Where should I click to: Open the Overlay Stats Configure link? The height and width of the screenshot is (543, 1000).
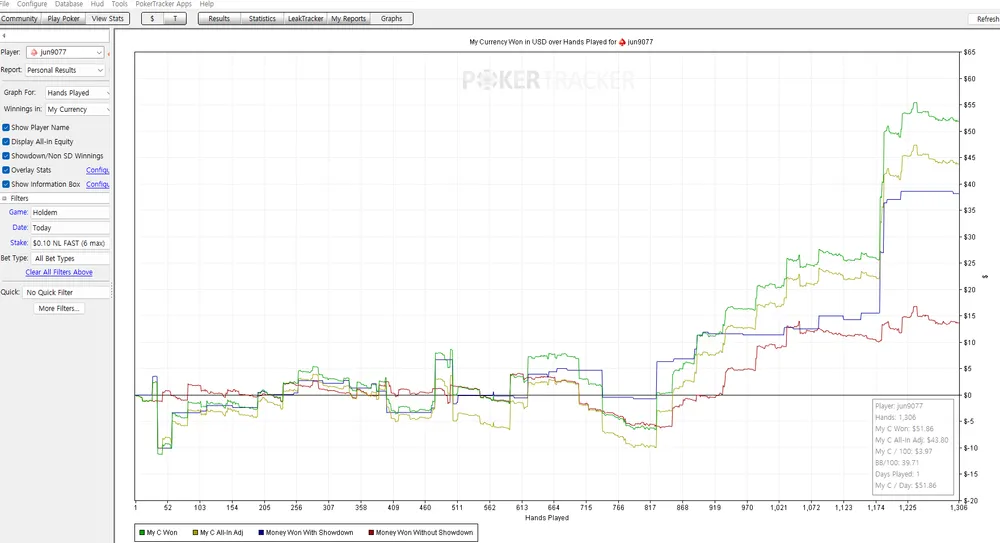(x=98, y=170)
